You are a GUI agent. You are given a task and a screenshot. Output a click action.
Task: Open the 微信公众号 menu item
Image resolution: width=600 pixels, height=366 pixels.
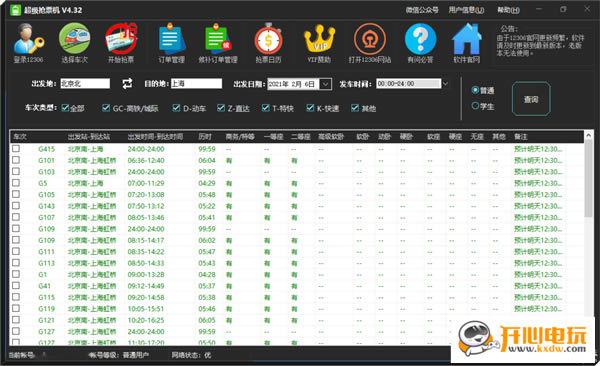point(422,10)
